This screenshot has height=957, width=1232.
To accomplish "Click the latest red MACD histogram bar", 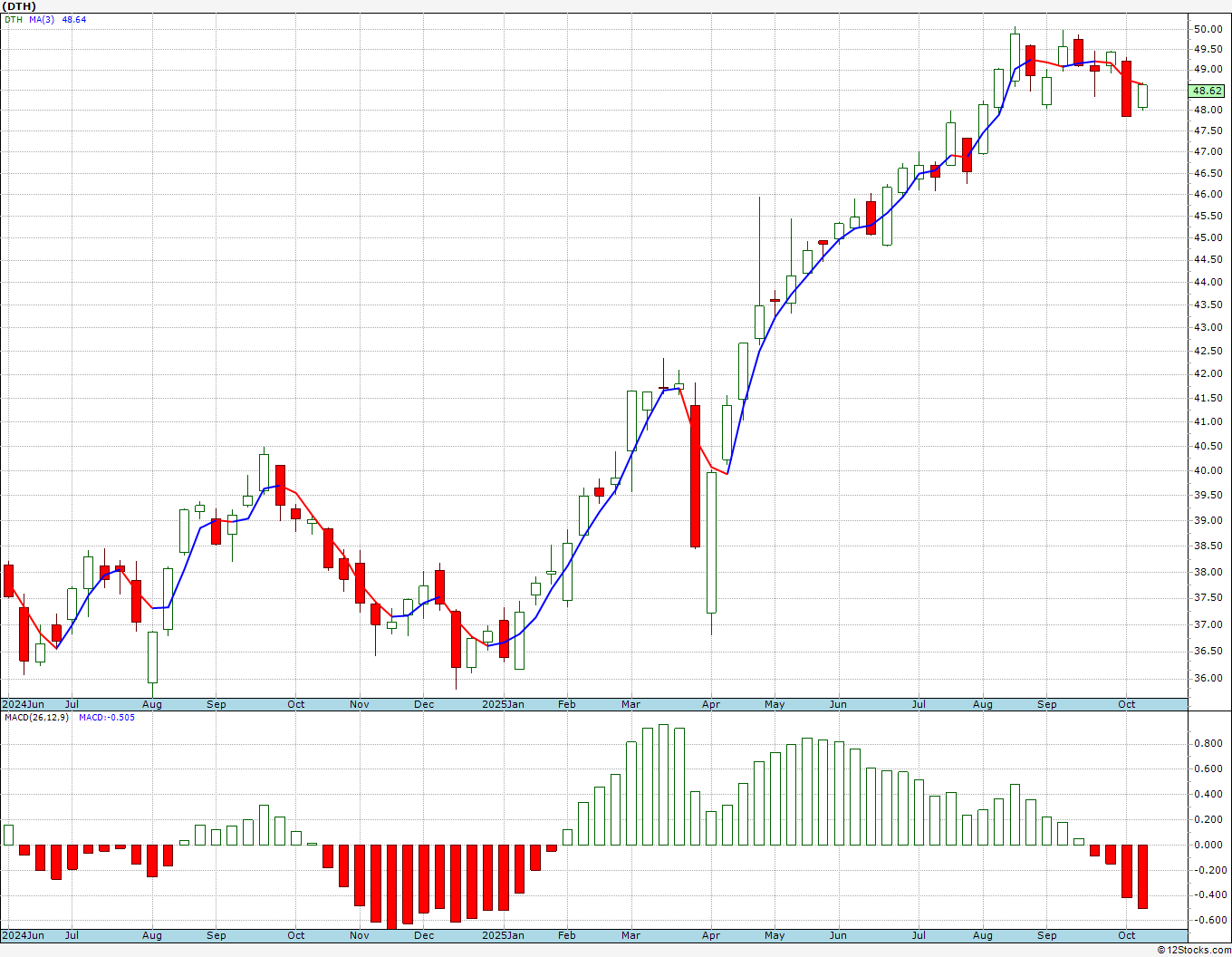I will pyautogui.click(x=1142, y=876).
